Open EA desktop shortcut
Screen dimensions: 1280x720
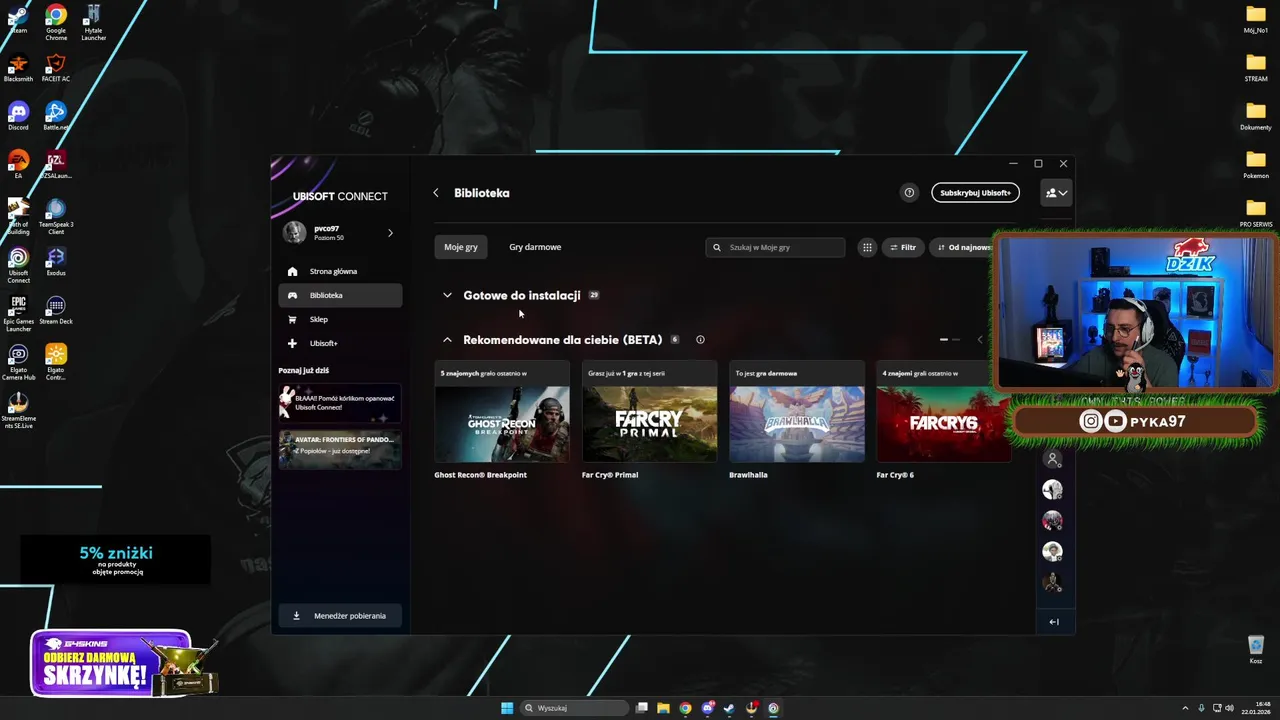(18, 165)
